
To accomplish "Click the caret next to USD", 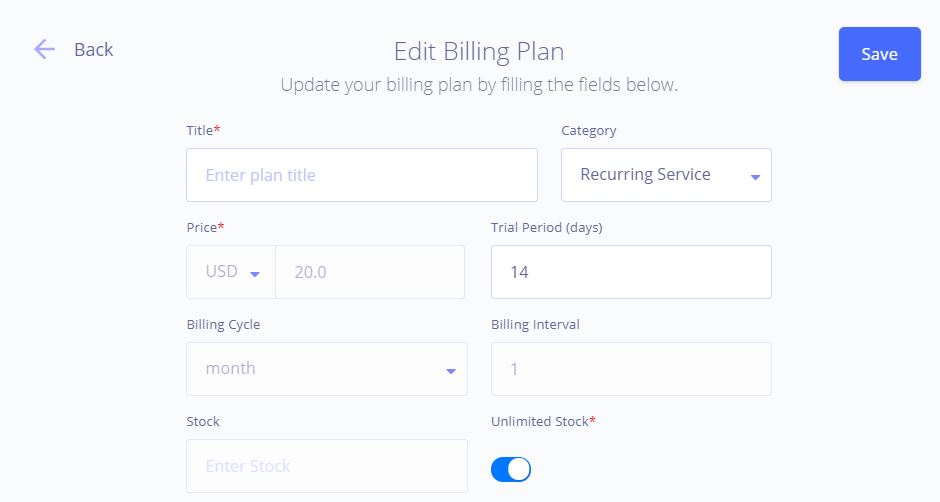I will [255, 274].
